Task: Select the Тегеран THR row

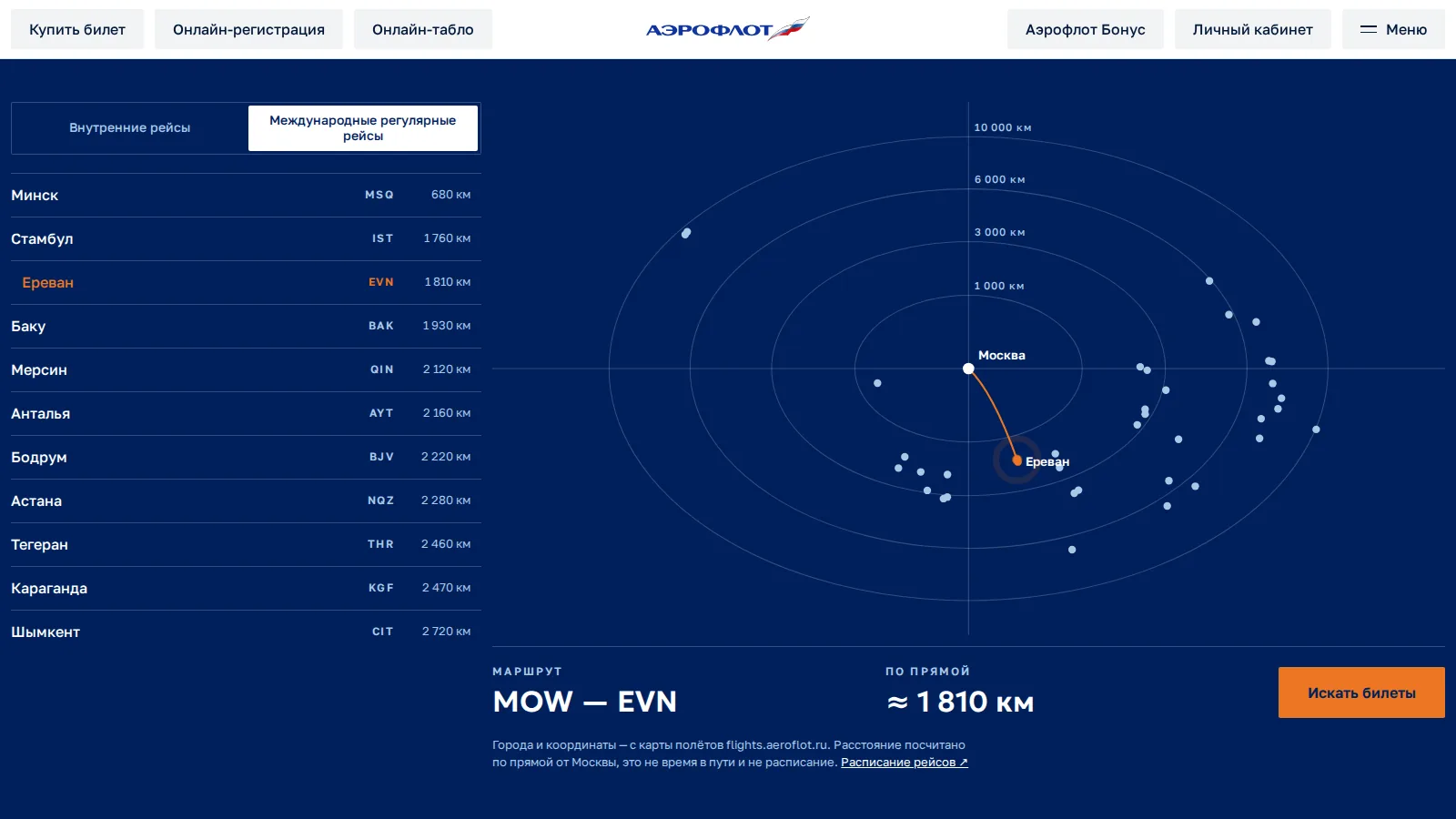Action: coord(246,544)
